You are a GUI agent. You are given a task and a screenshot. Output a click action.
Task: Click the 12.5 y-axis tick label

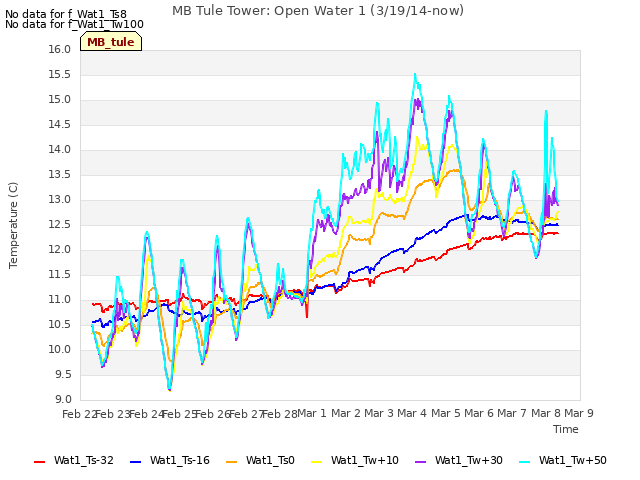[x=60, y=224]
